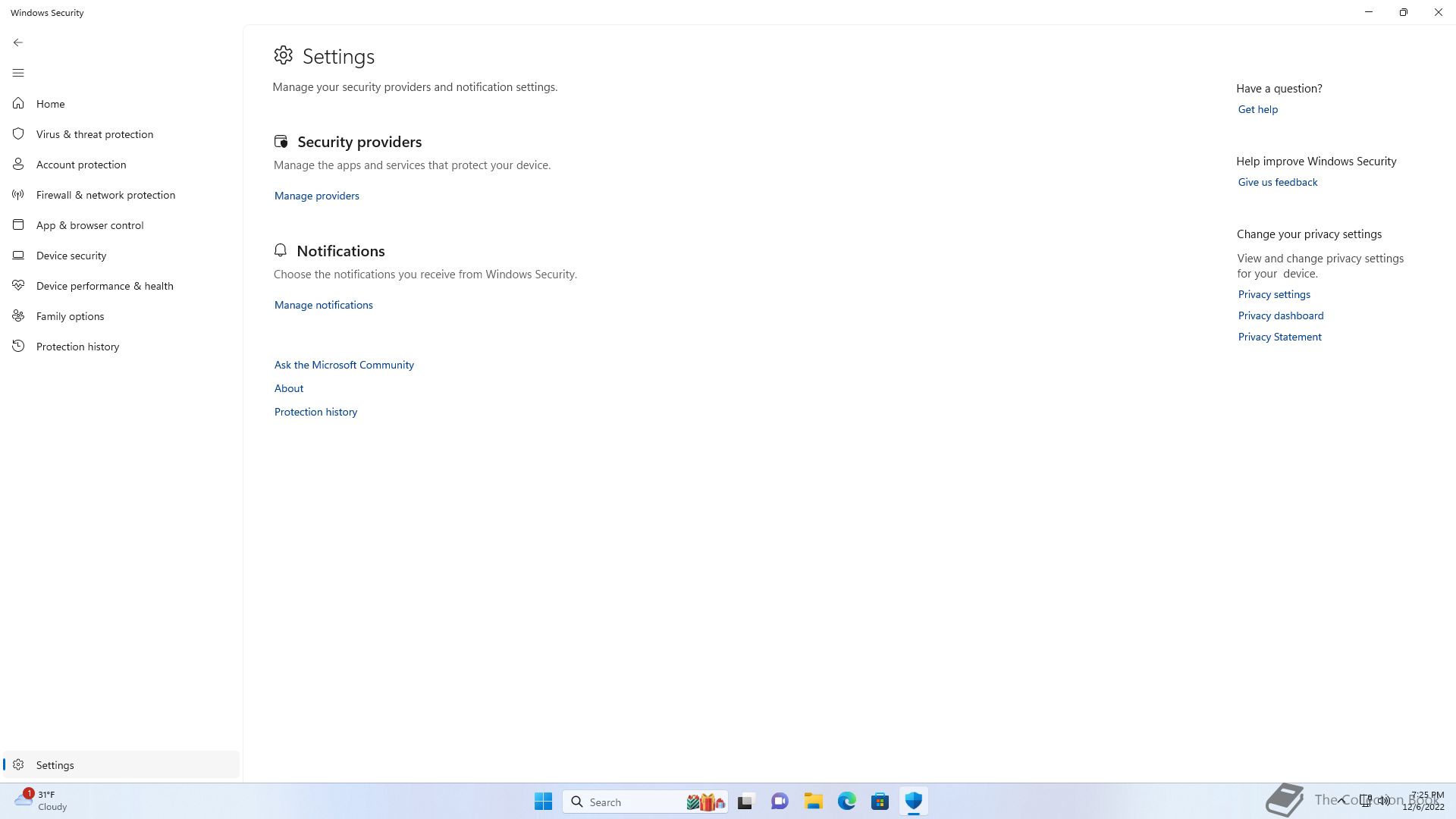Click the Virus & threat protection shield icon
Image resolution: width=1456 pixels, height=819 pixels.
[x=18, y=133]
